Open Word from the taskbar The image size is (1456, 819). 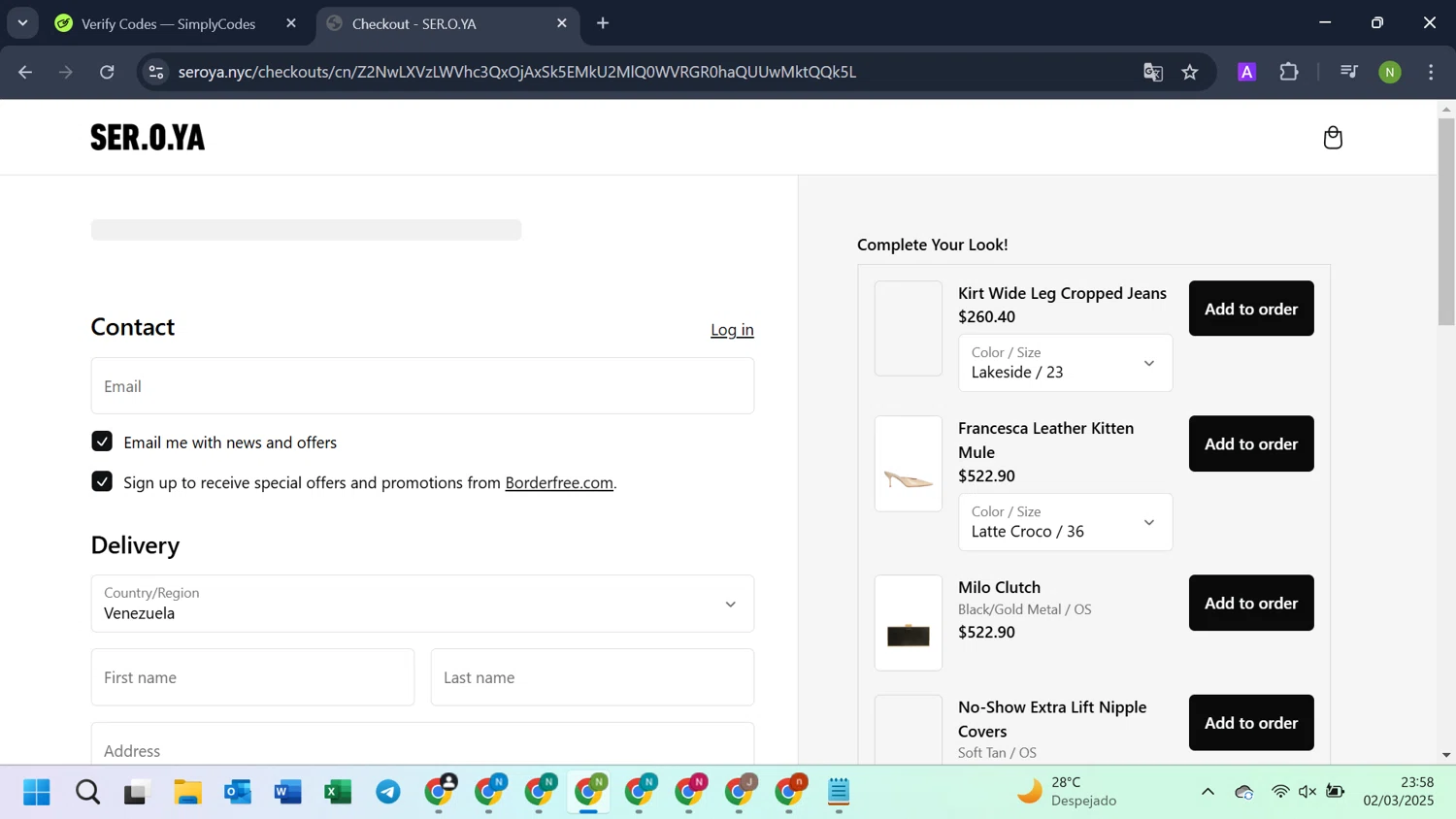pos(288,793)
